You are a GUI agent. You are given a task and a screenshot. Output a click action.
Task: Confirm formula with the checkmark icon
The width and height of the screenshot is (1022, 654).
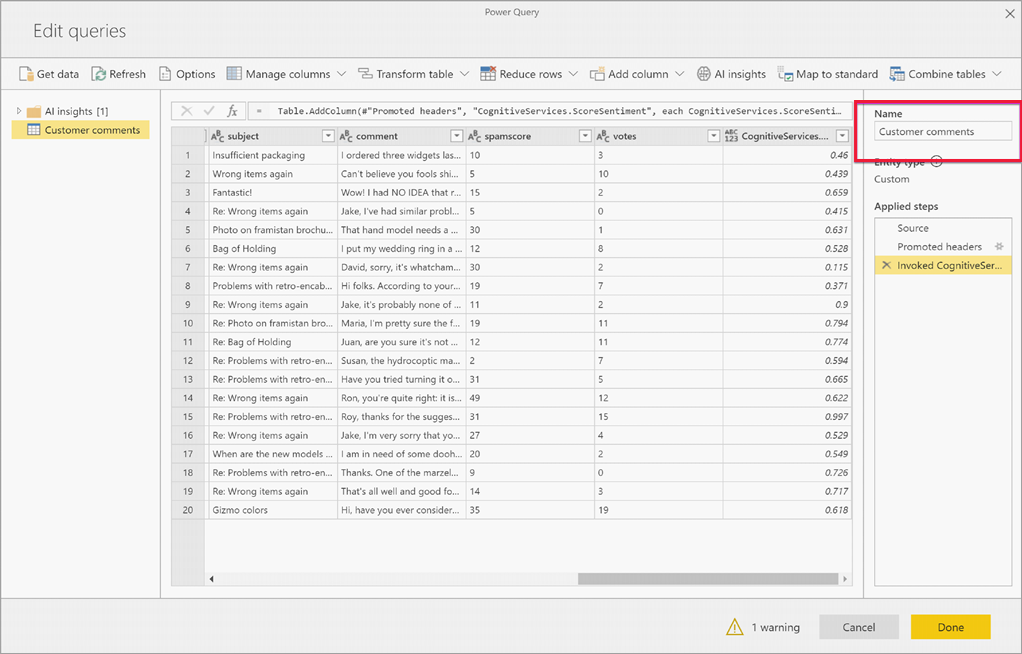tap(209, 111)
